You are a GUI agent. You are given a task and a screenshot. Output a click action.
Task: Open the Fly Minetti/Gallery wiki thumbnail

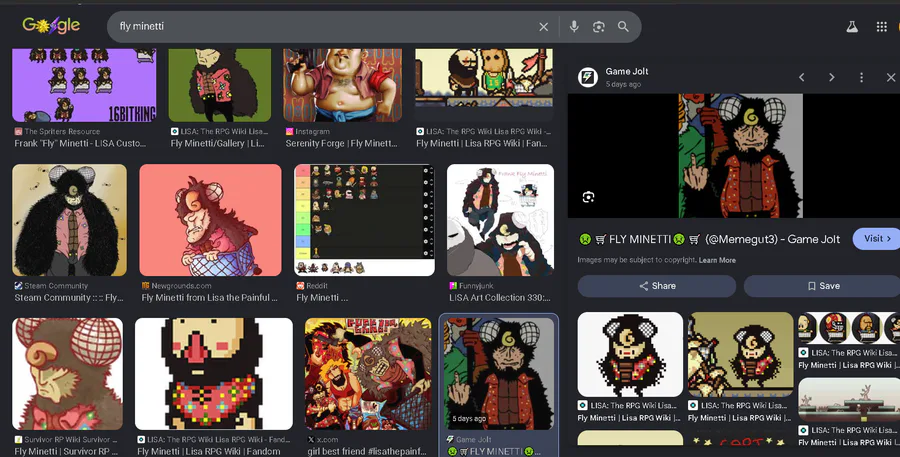220,86
